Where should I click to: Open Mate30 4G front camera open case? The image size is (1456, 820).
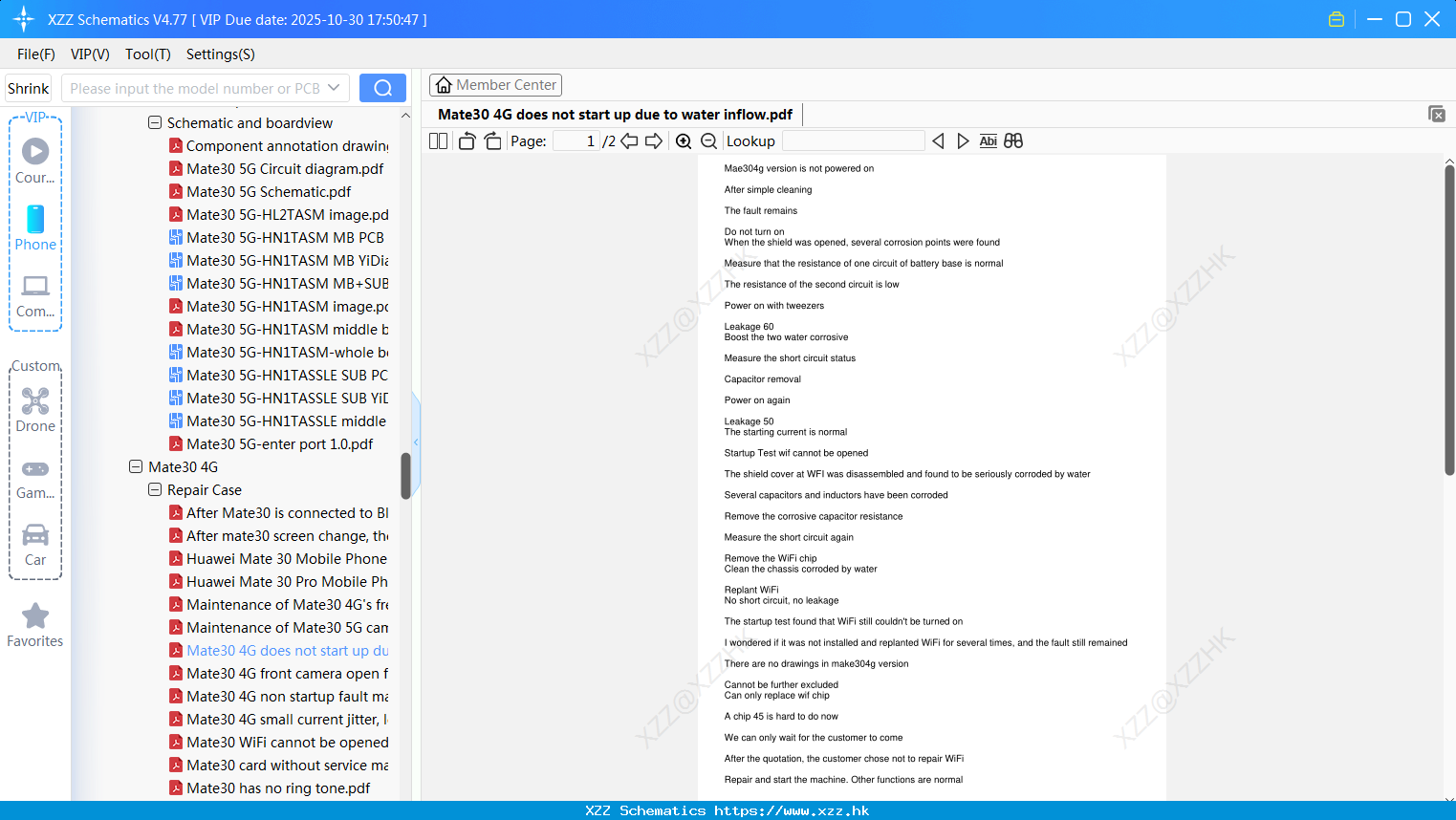tap(279, 674)
